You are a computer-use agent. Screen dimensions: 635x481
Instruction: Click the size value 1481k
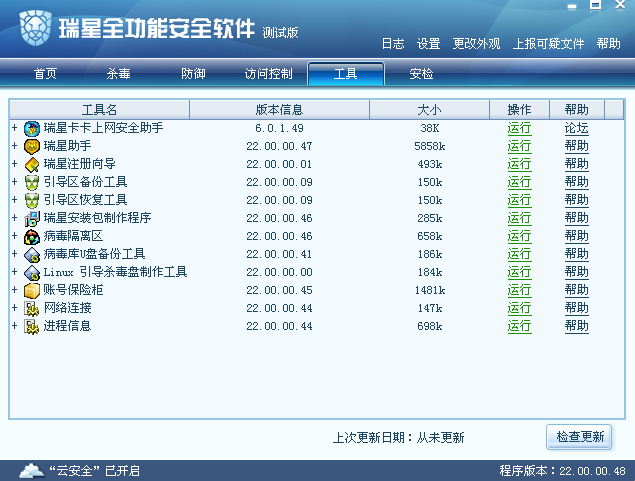tap(430, 290)
